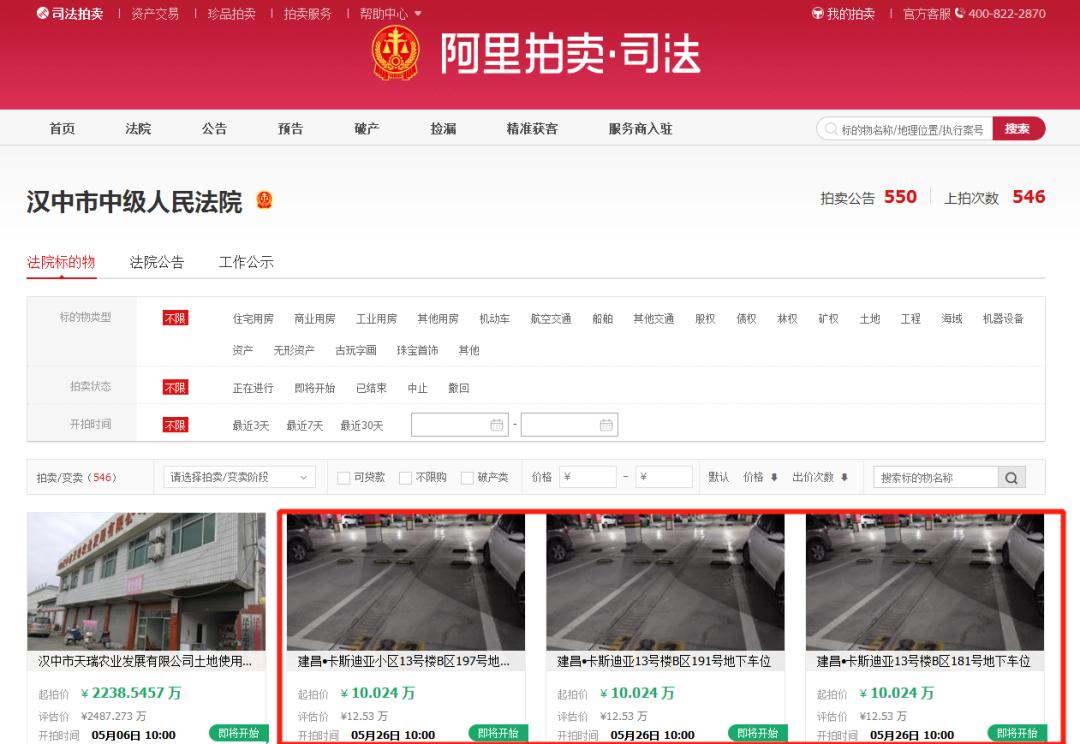The width and height of the screenshot is (1080, 744).
Task: Open 服务商入驻 in navigation bar
Action: (641, 129)
